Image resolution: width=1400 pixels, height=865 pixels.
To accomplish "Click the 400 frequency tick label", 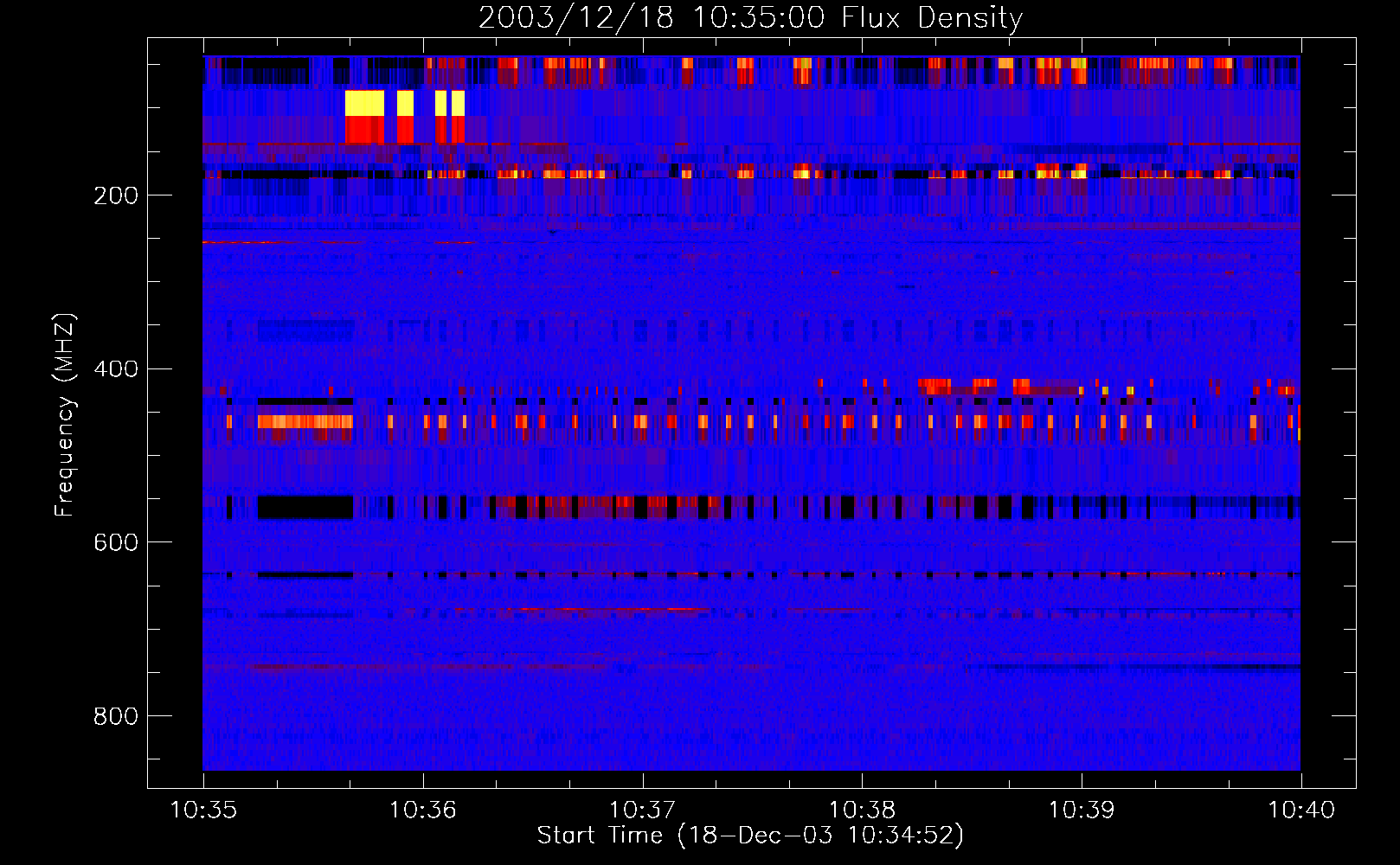I will [x=116, y=369].
